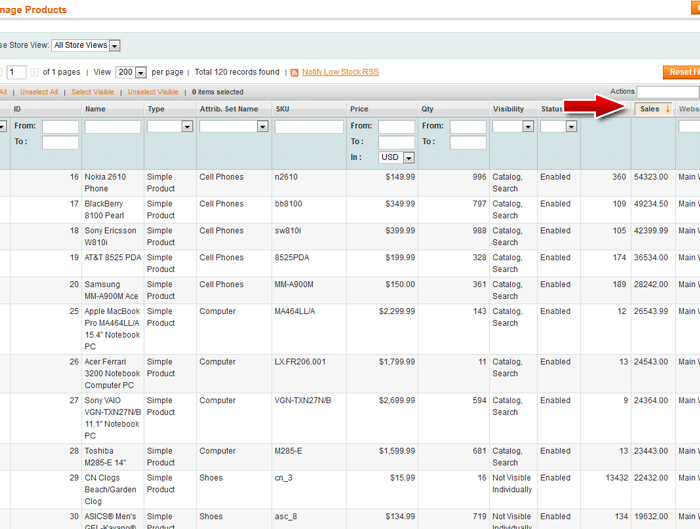
Task: Sort by Visibility column header
Action: point(508,109)
